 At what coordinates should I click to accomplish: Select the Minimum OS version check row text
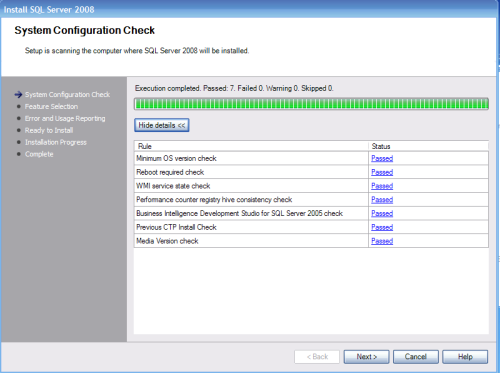tap(176, 158)
